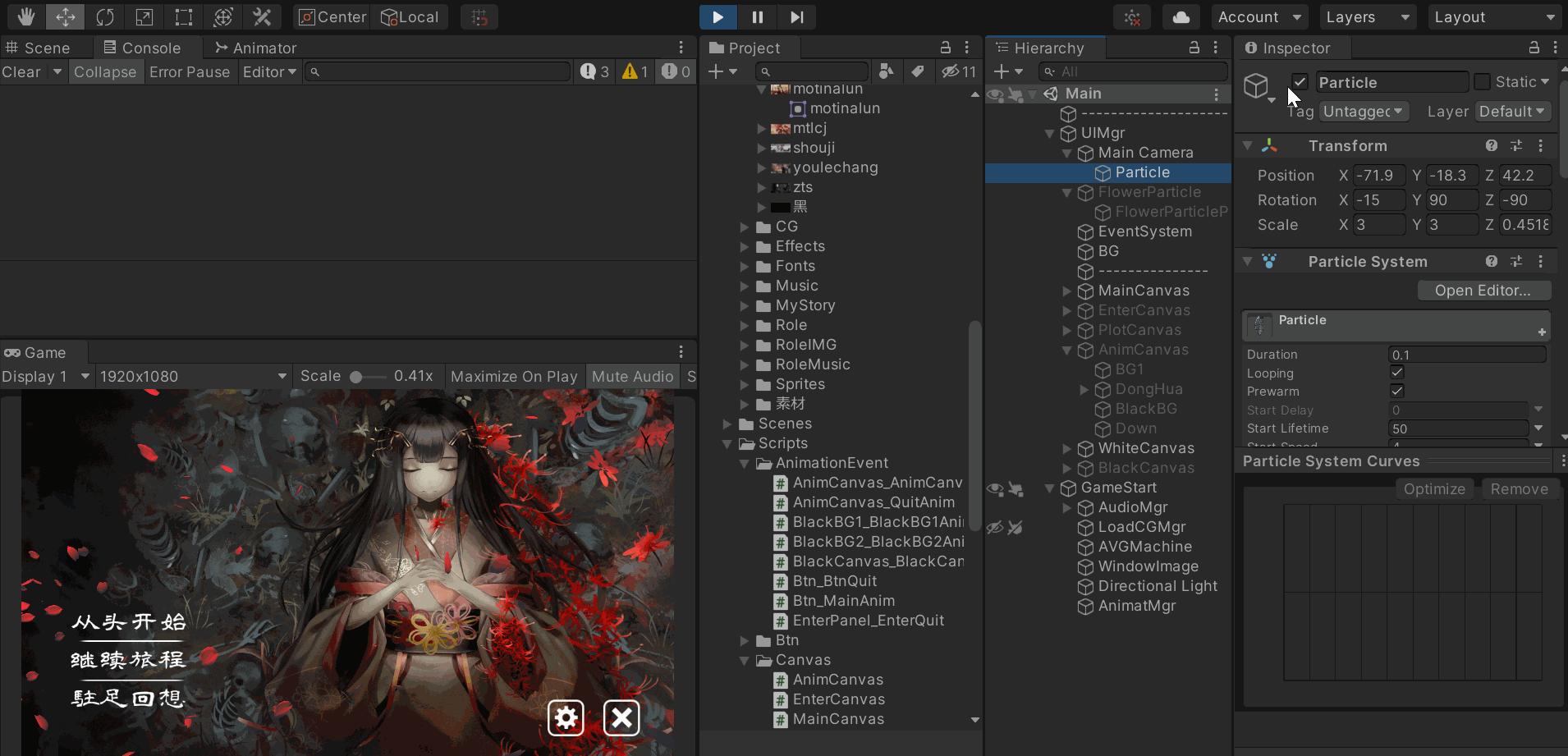The height and width of the screenshot is (756, 1568).
Task: Switch to the Scene tab
Action: click(x=39, y=48)
